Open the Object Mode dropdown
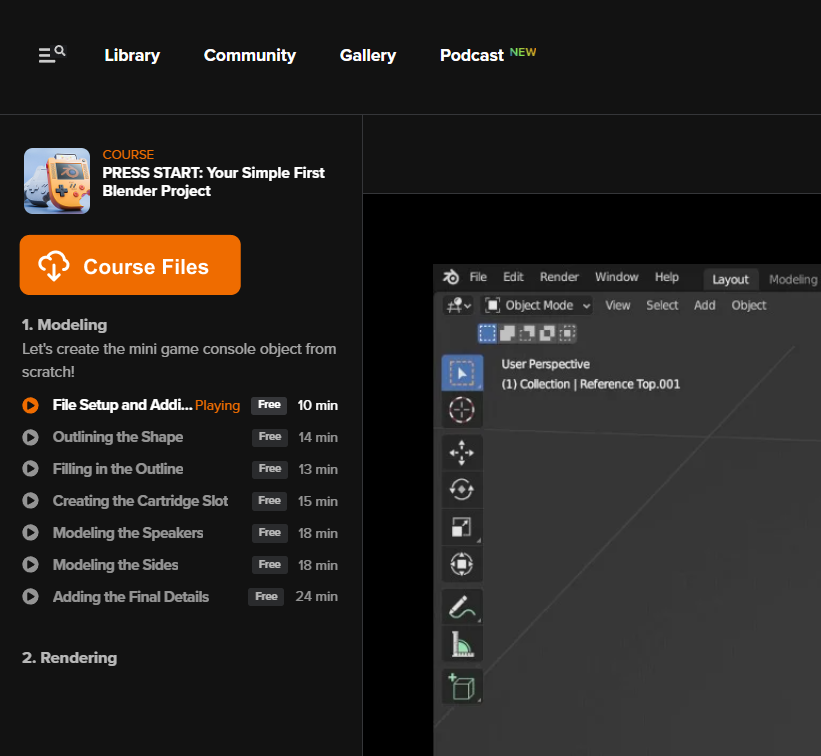This screenshot has height=756, width=821. pos(538,305)
